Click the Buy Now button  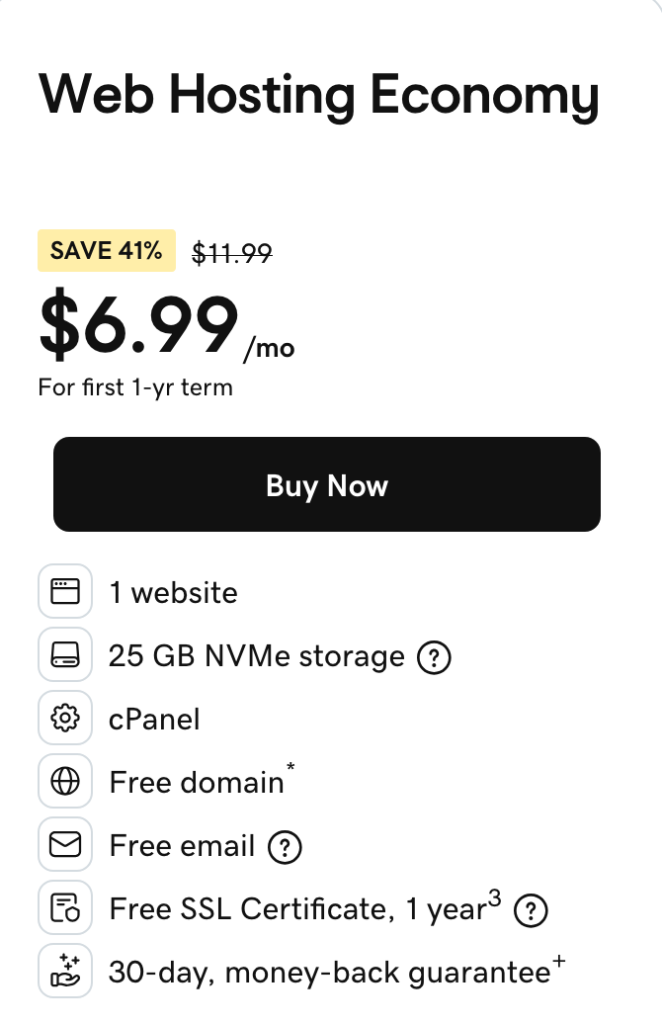(326, 484)
